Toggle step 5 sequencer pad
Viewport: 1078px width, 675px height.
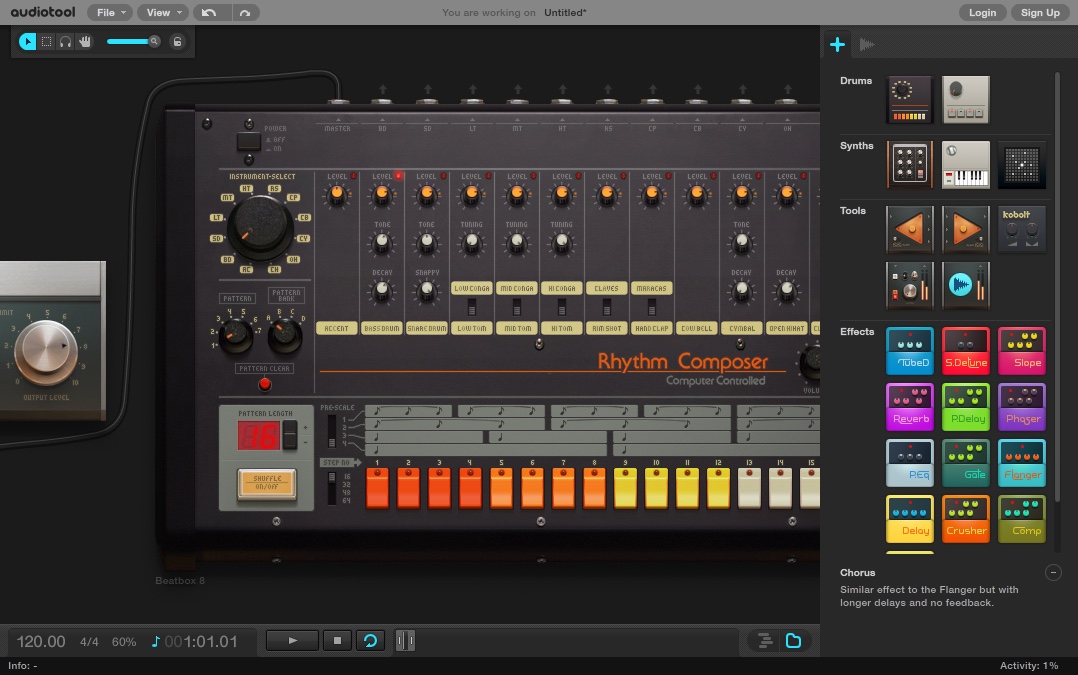[x=501, y=488]
